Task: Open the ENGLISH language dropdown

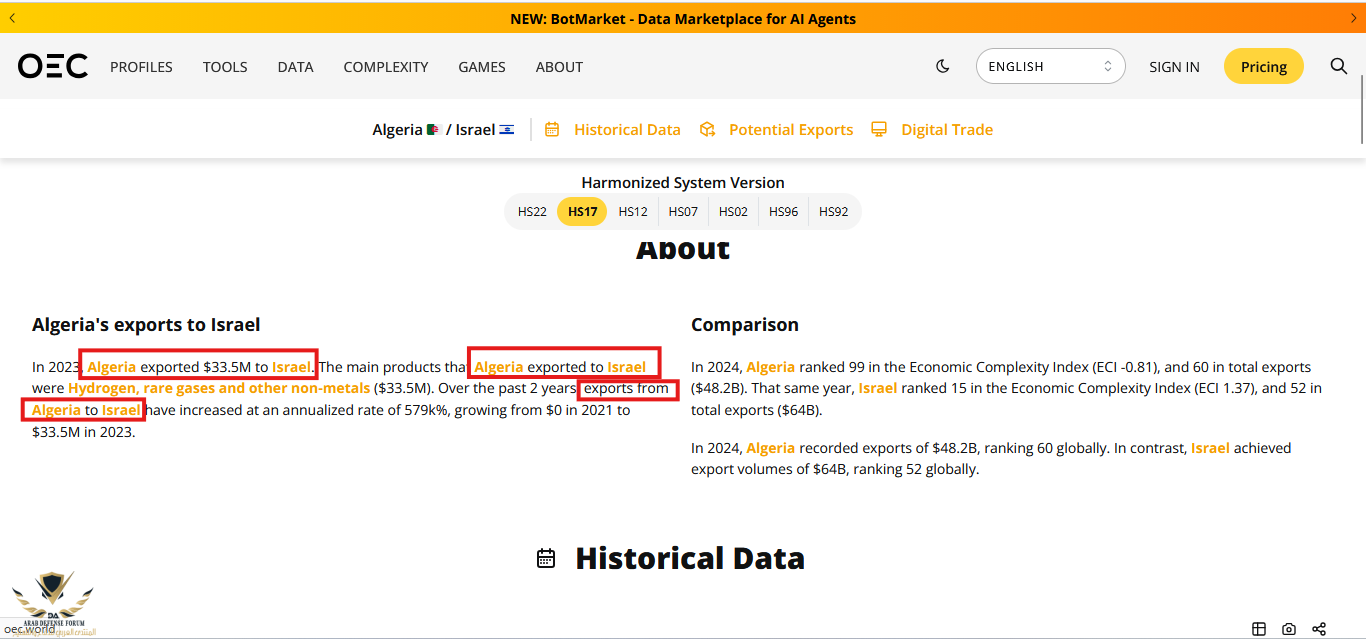Action: (x=1050, y=66)
